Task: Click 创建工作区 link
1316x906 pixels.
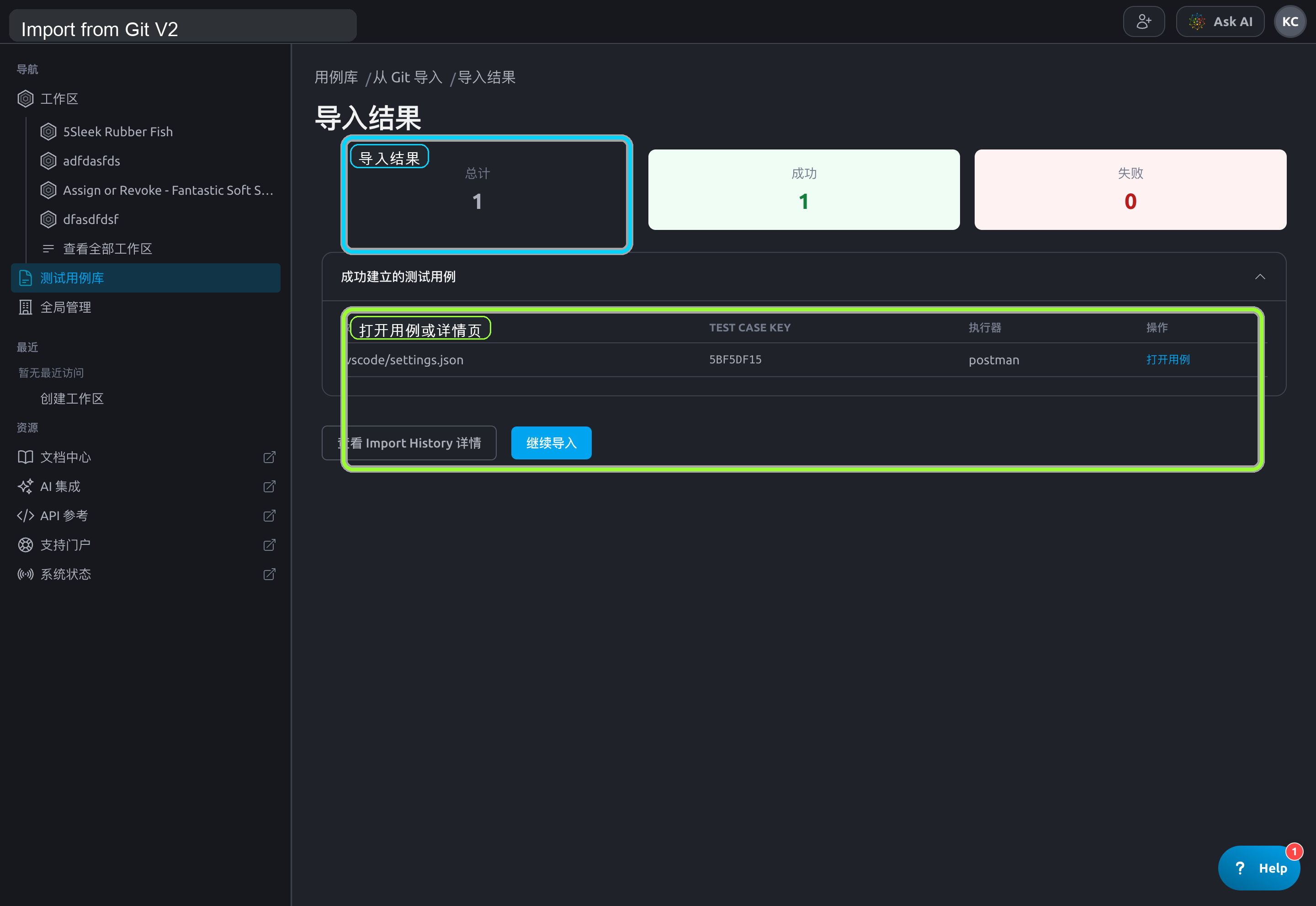Action: pos(72,399)
